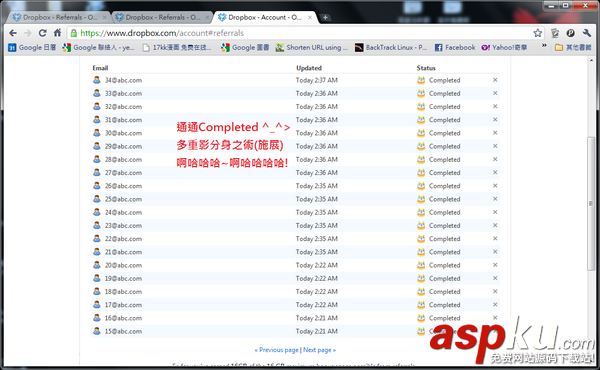
Task: Click the Email column header
Action: click(100, 68)
